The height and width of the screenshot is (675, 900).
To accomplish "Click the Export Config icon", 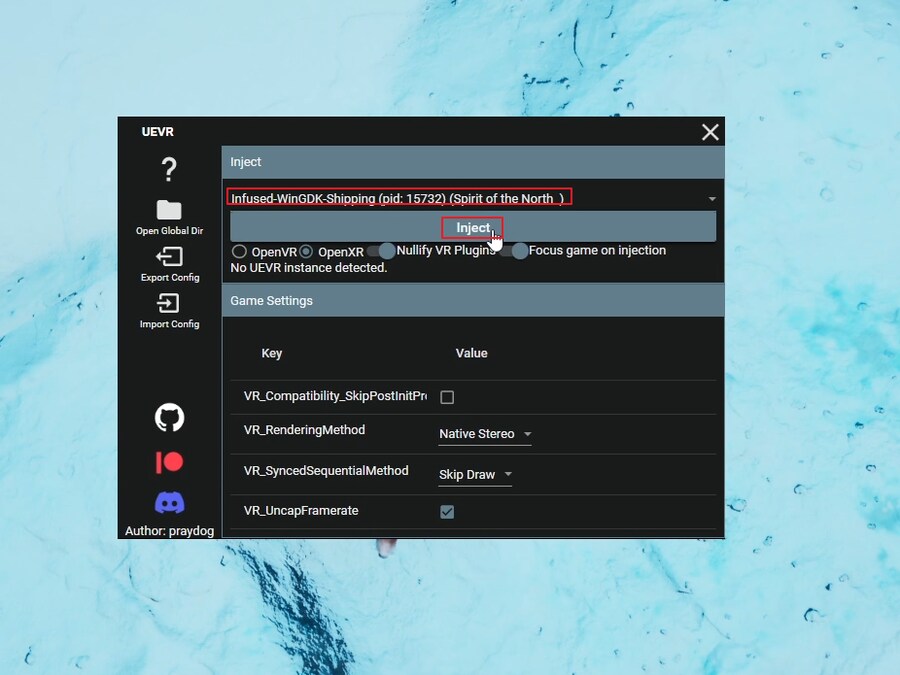I will [169, 257].
